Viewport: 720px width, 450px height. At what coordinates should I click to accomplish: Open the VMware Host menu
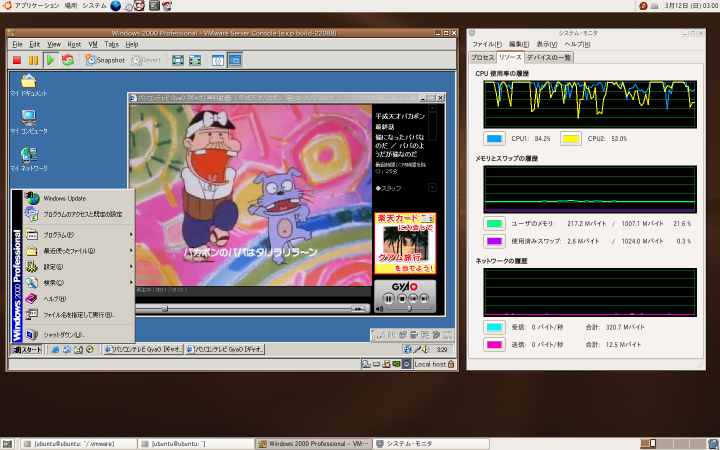click(74, 45)
